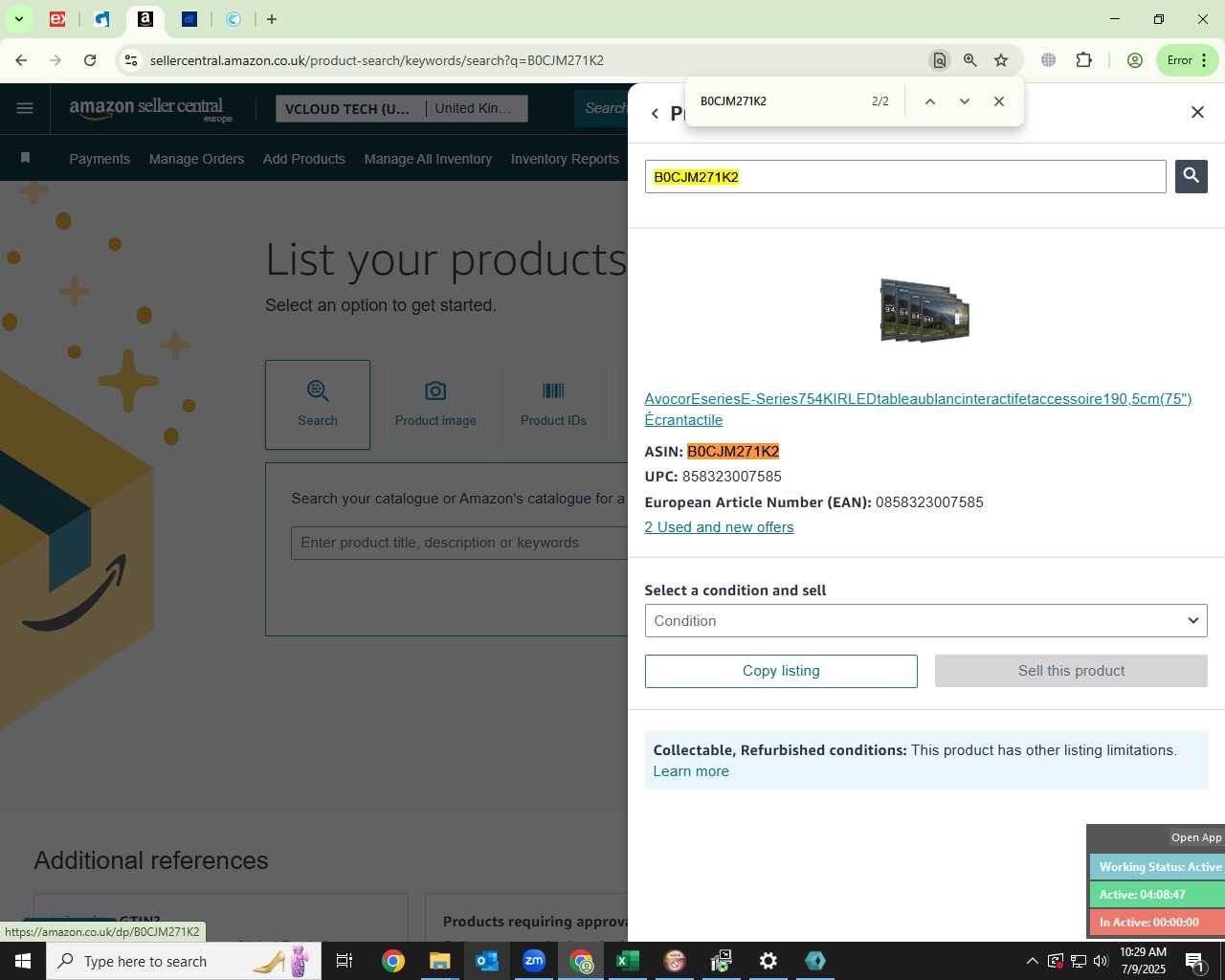This screenshot has width=1225, height=980.
Task: Select the Search option card
Action: tap(318, 405)
